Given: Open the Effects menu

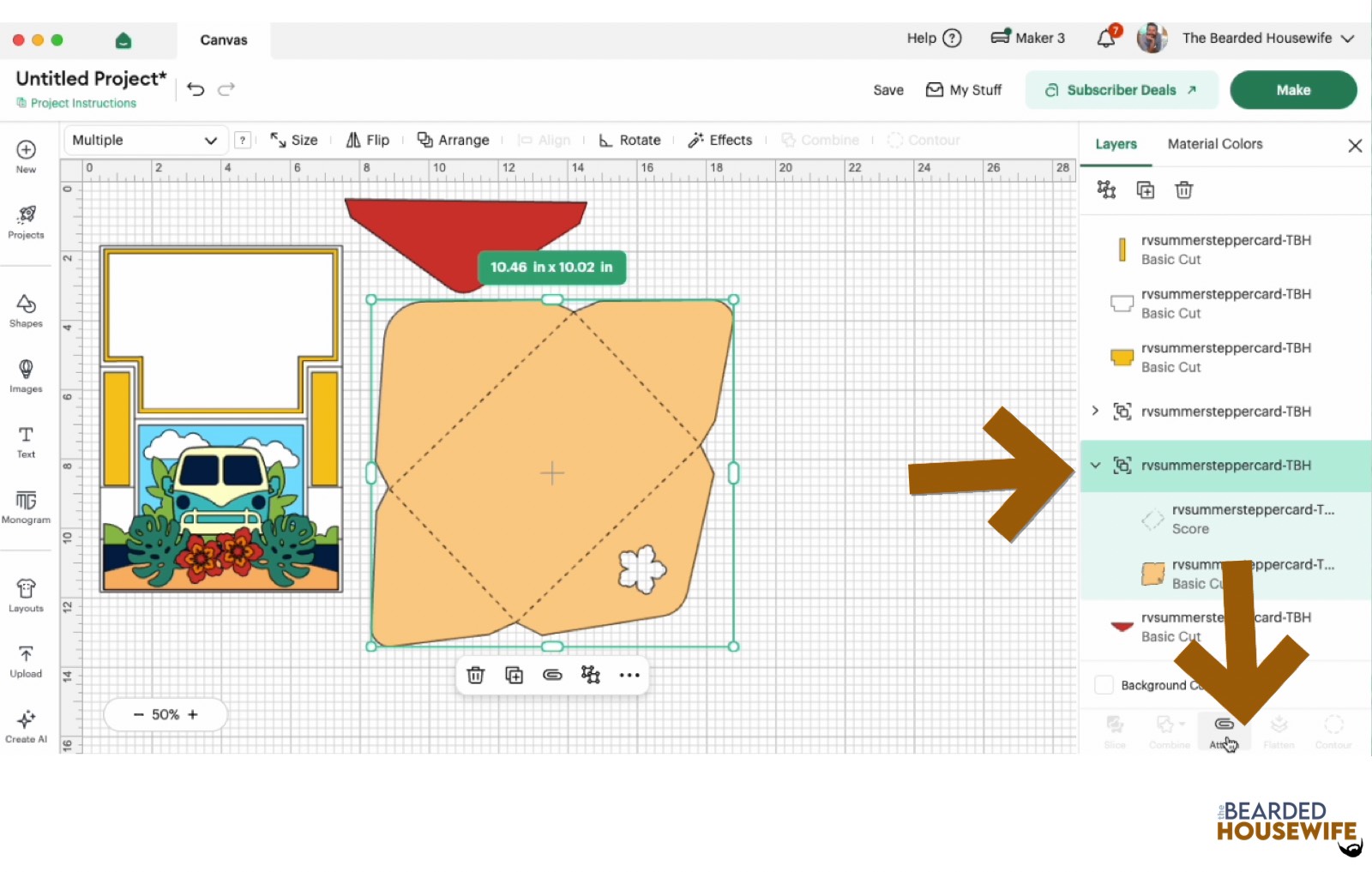Looking at the screenshot, I should click(x=720, y=140).
